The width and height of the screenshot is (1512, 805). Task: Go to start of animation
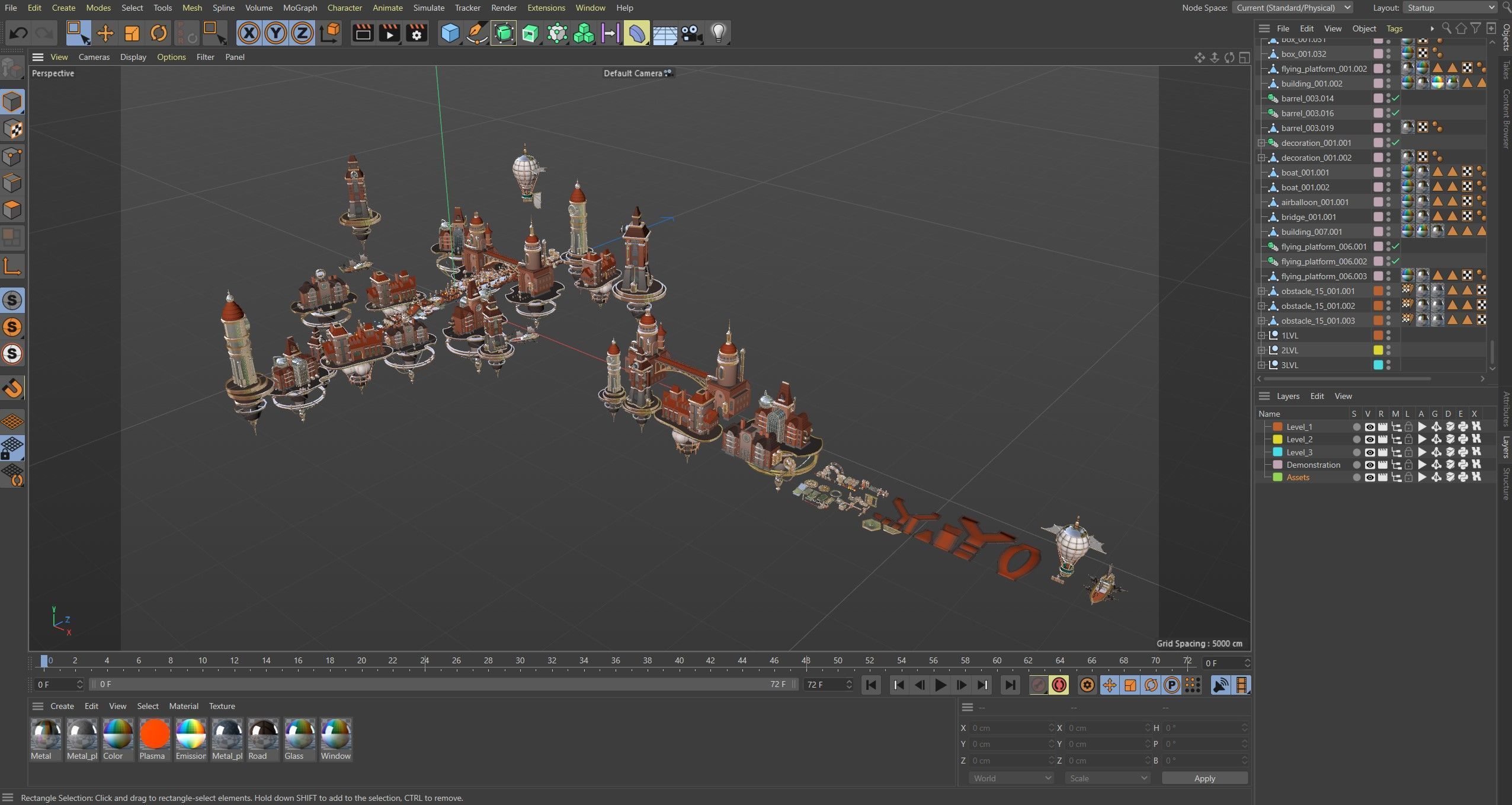click(871, 685)
